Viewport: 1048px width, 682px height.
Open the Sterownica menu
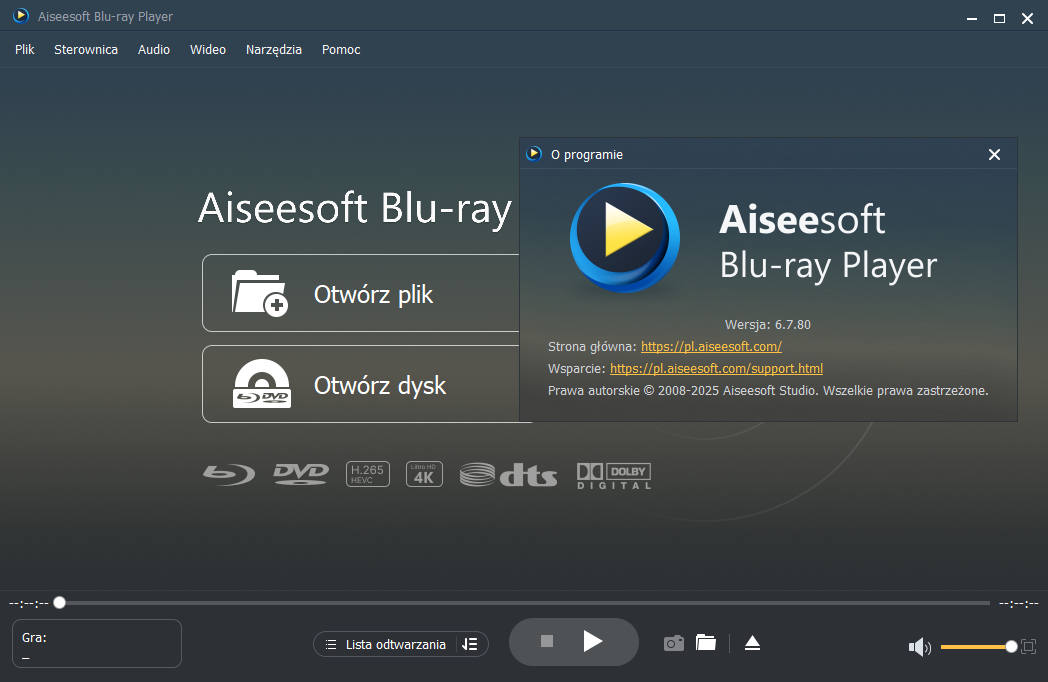86,49
